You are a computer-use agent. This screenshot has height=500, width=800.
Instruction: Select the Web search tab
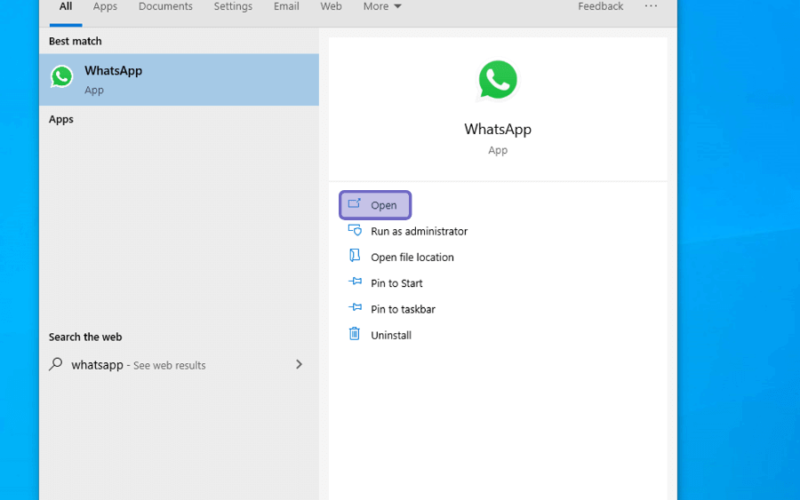point(331,7)
